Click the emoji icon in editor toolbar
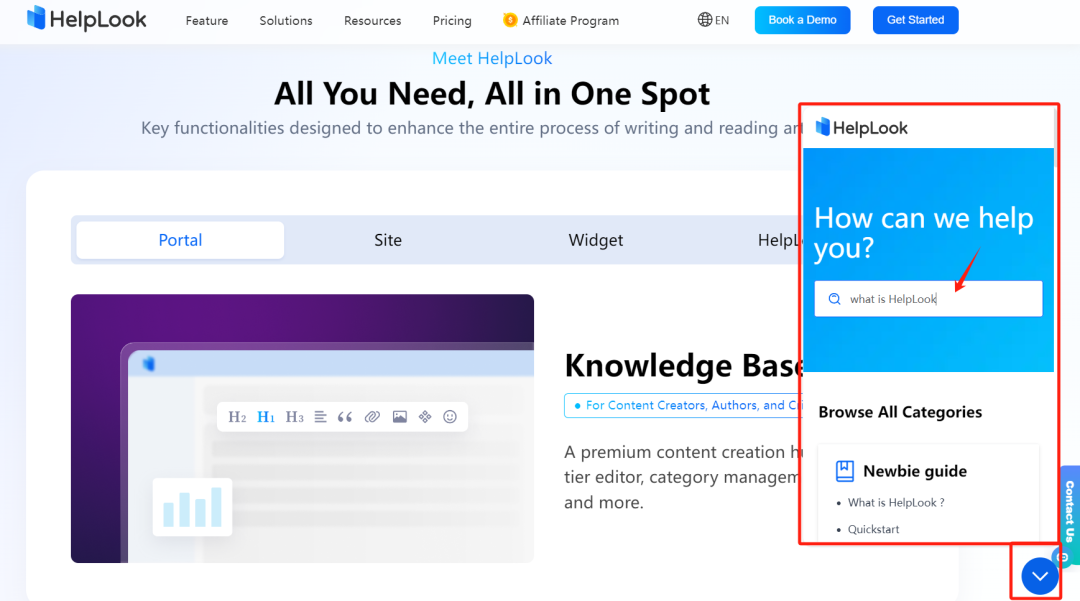This screenshot has width=1080, height=601. [450, 417]
